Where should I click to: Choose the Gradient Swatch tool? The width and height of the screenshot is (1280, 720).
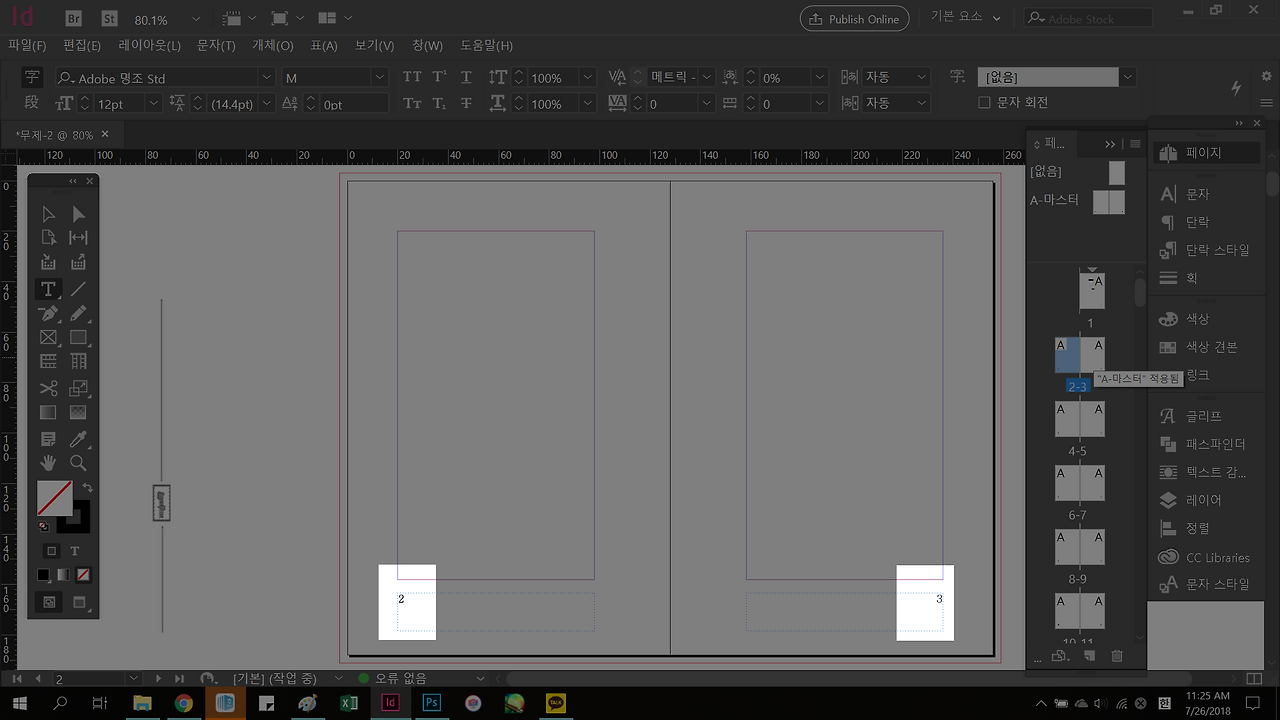pyautogui.click(x=48, y=412)
